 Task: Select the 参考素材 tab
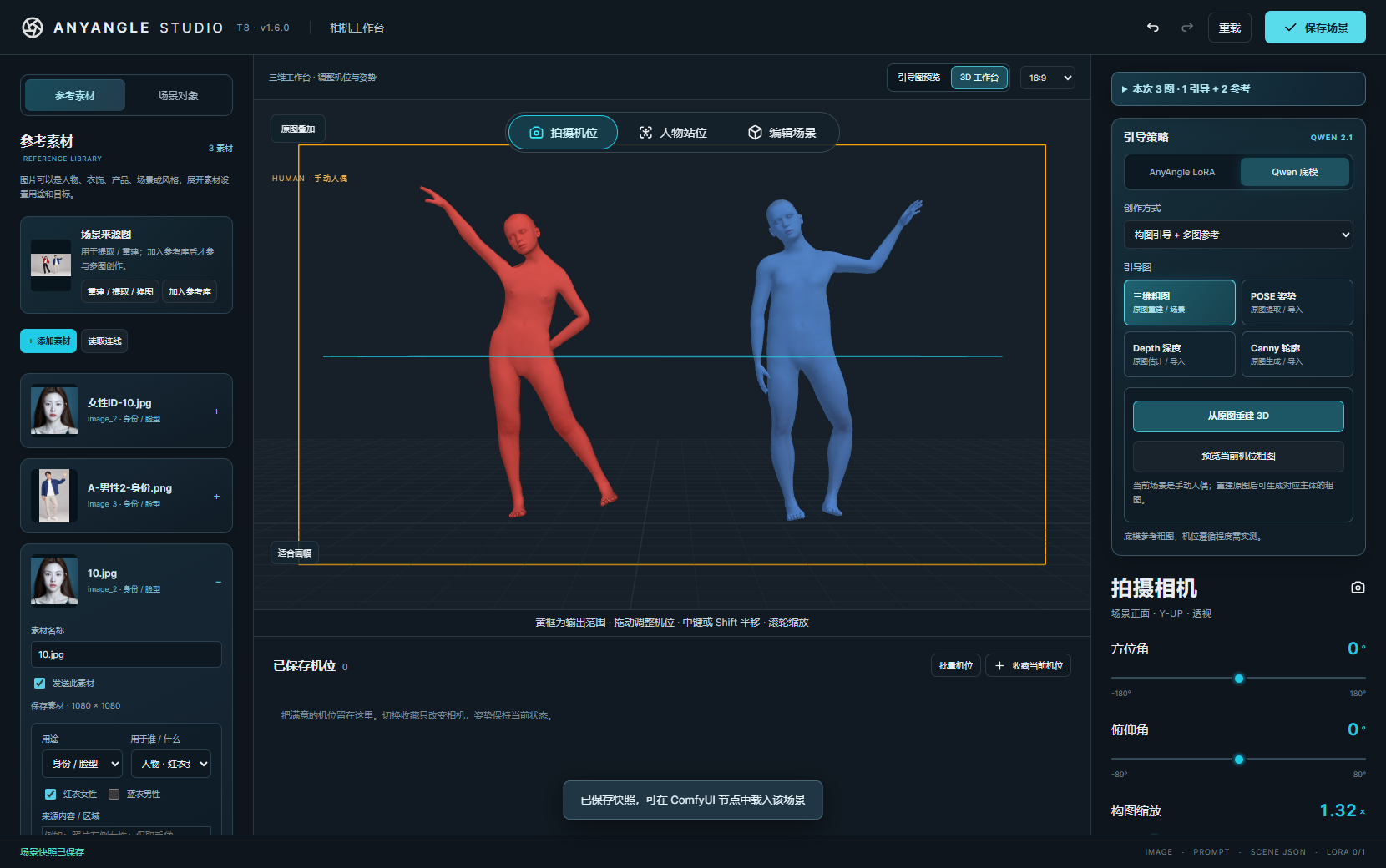pyautogui.click(x=75, y=96)
